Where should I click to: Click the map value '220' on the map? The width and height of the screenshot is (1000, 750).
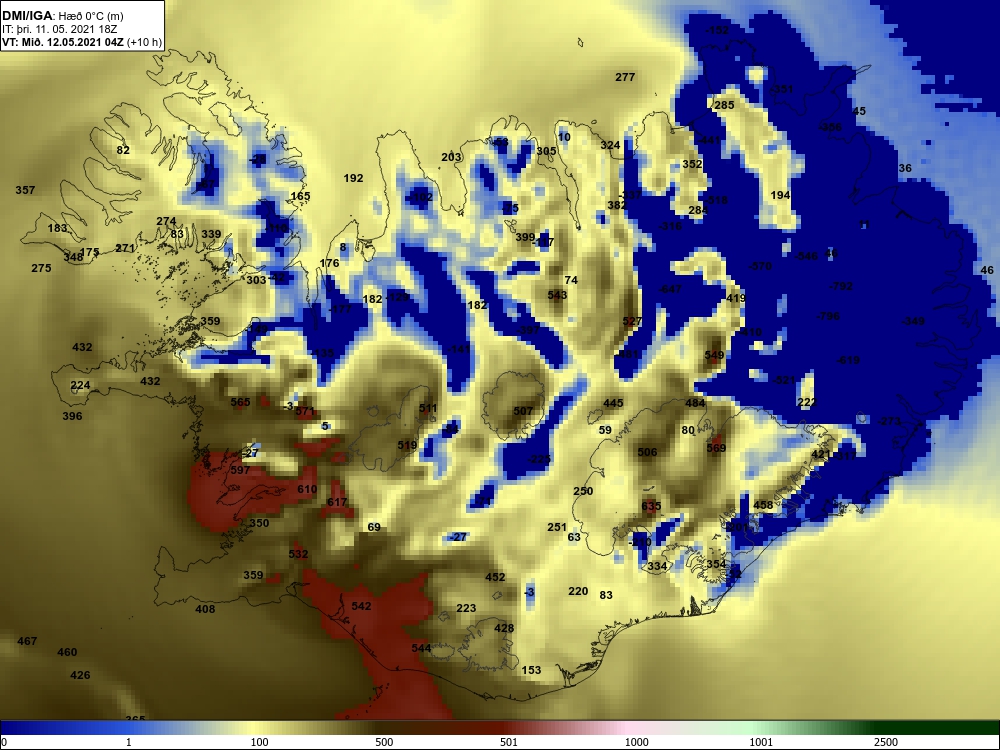point(578,591)
